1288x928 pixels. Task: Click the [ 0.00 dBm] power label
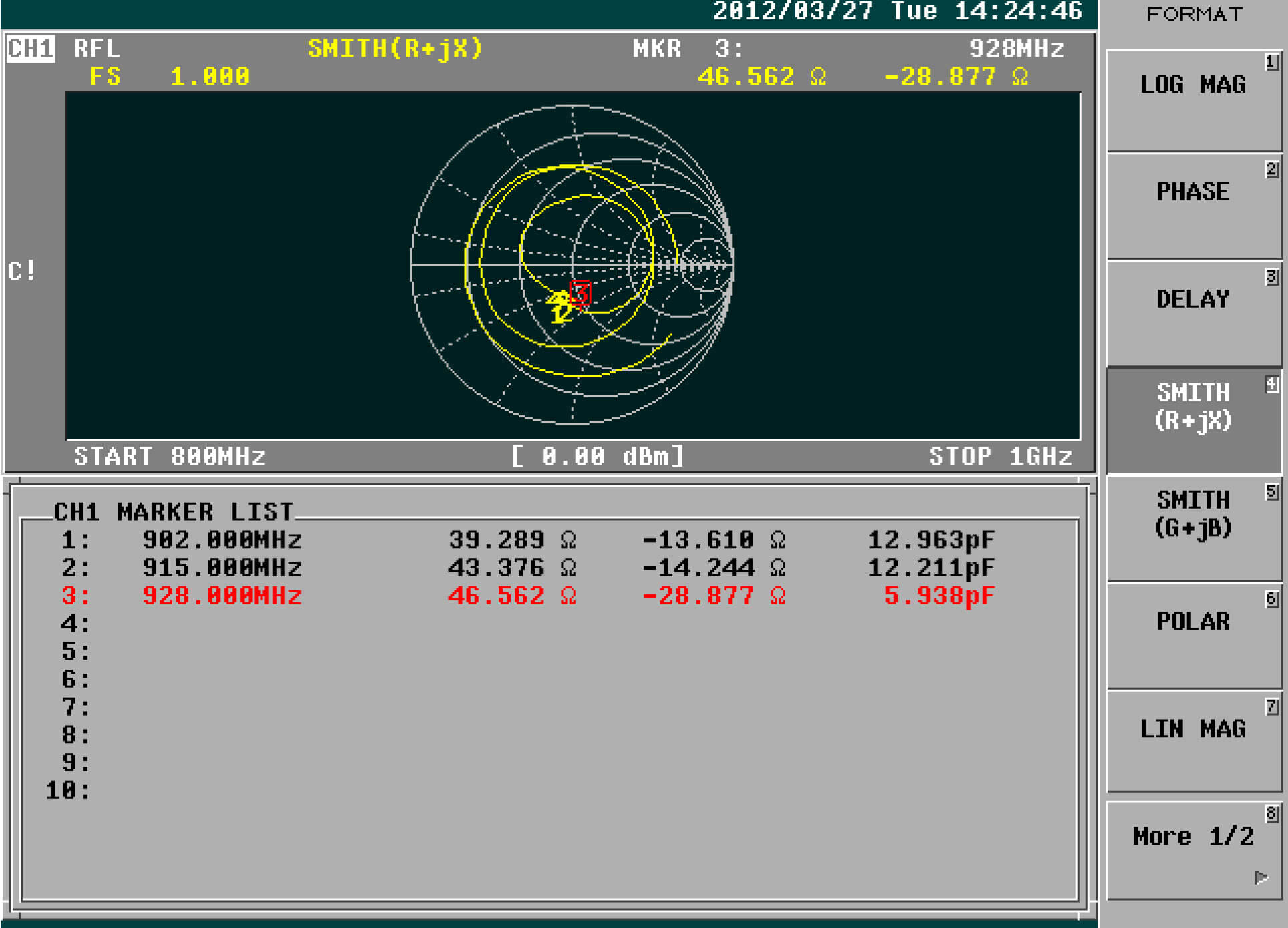coord(598,456)
